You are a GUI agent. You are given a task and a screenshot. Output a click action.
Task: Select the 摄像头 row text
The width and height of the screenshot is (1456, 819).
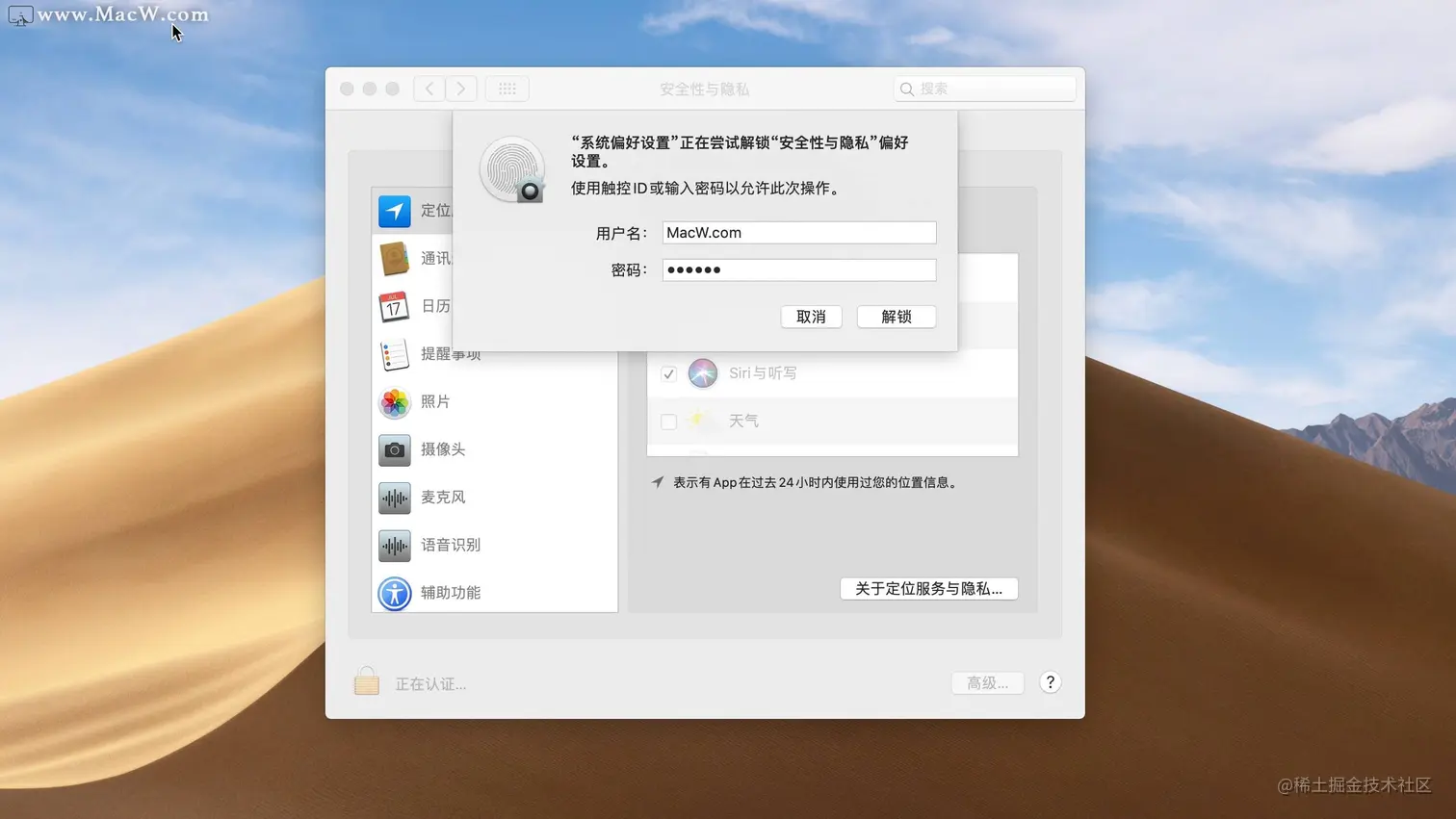[443, 449]
